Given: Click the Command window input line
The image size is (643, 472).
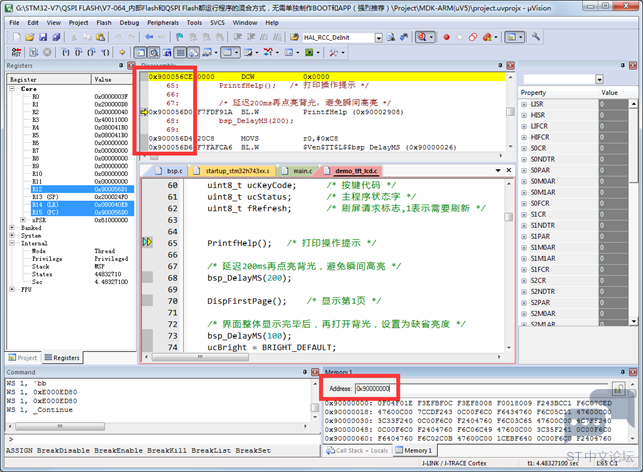Looking at the screenshot, I should click(162, 439).
